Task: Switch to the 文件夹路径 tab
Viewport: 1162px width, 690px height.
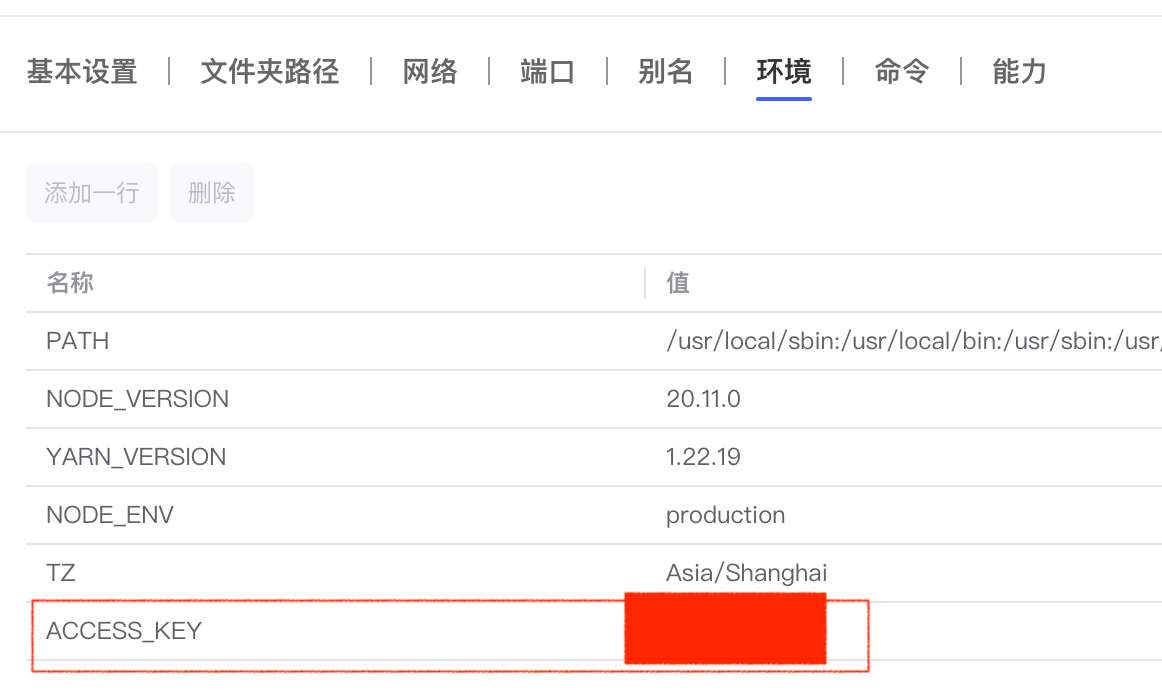Action: point(270,72)
